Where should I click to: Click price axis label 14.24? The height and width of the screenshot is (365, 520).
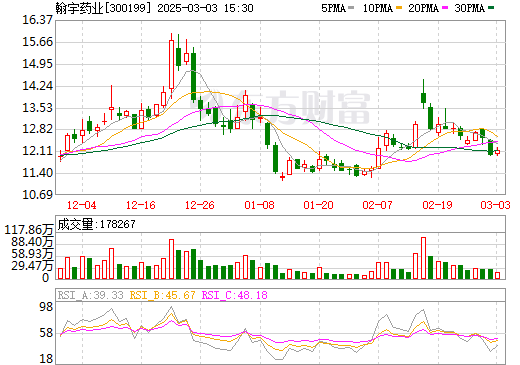(x=37, y=86)
